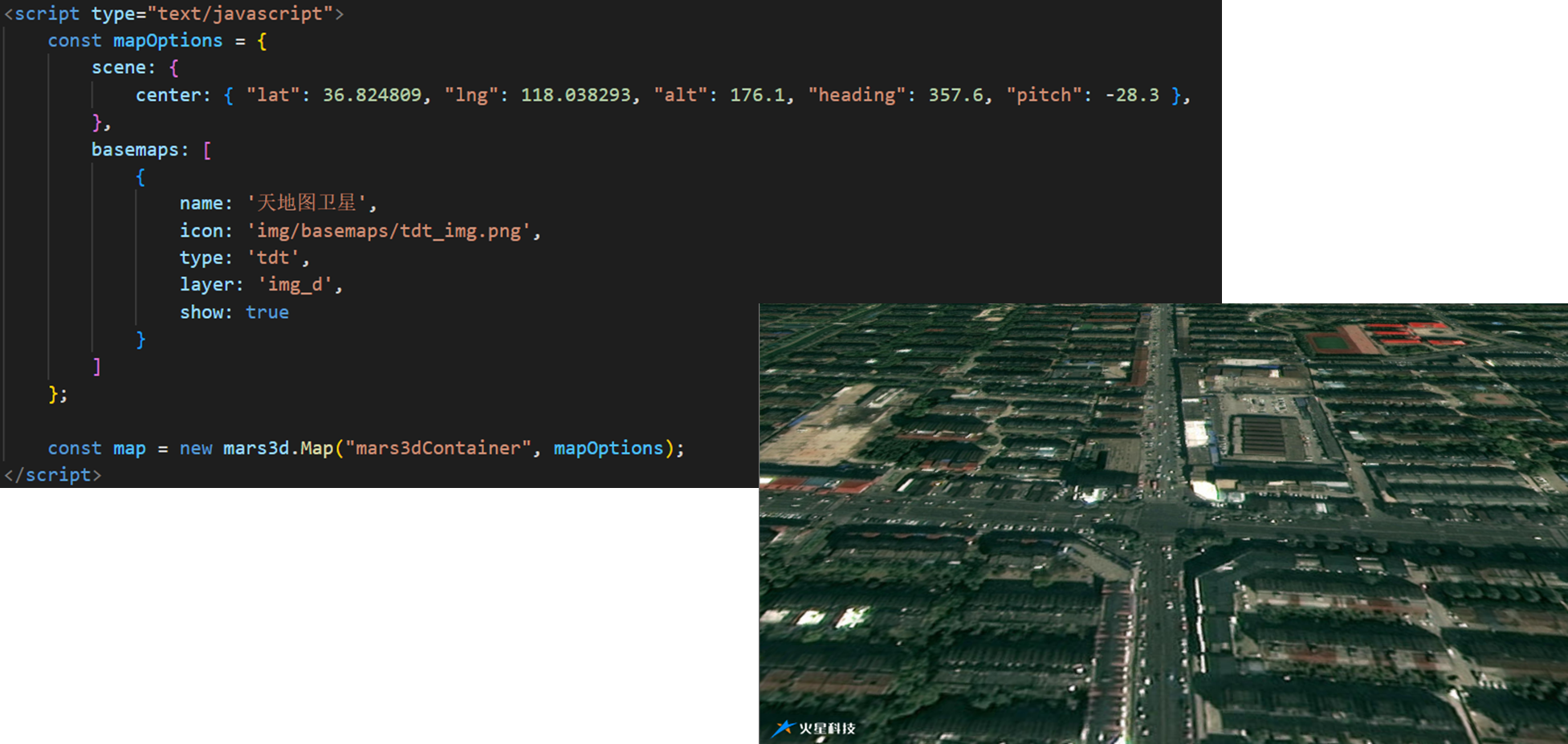Screen dimensions: 1568x744
Task: Click the heading value 357.6
Action: point(955,96)
